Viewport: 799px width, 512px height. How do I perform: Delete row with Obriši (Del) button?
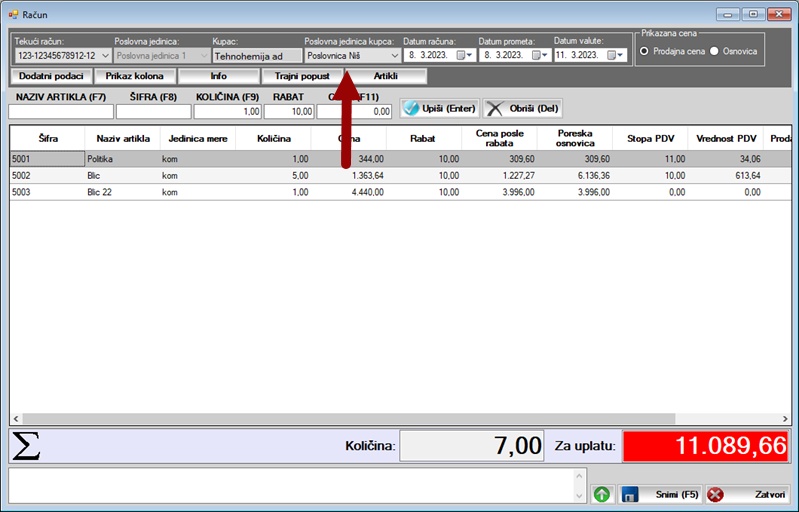point(522,109)
